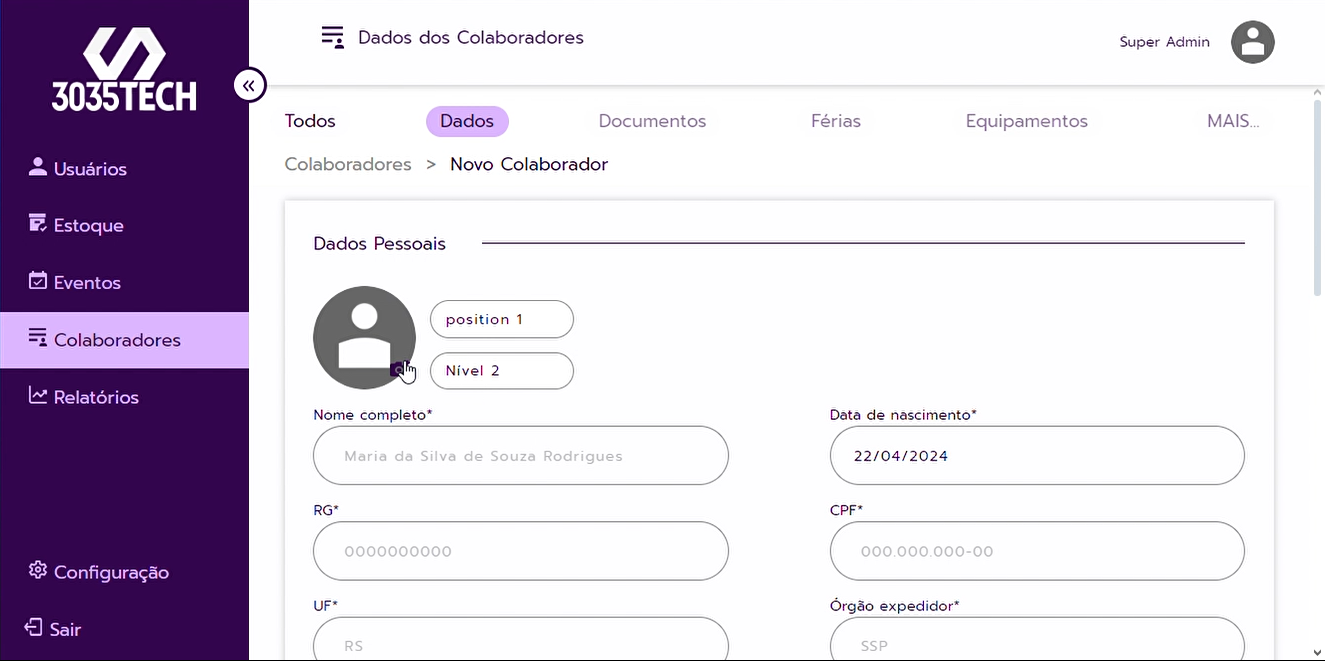Show more tabs with MAIS...
1325x661 pixels.
[x=1233, y=121]
